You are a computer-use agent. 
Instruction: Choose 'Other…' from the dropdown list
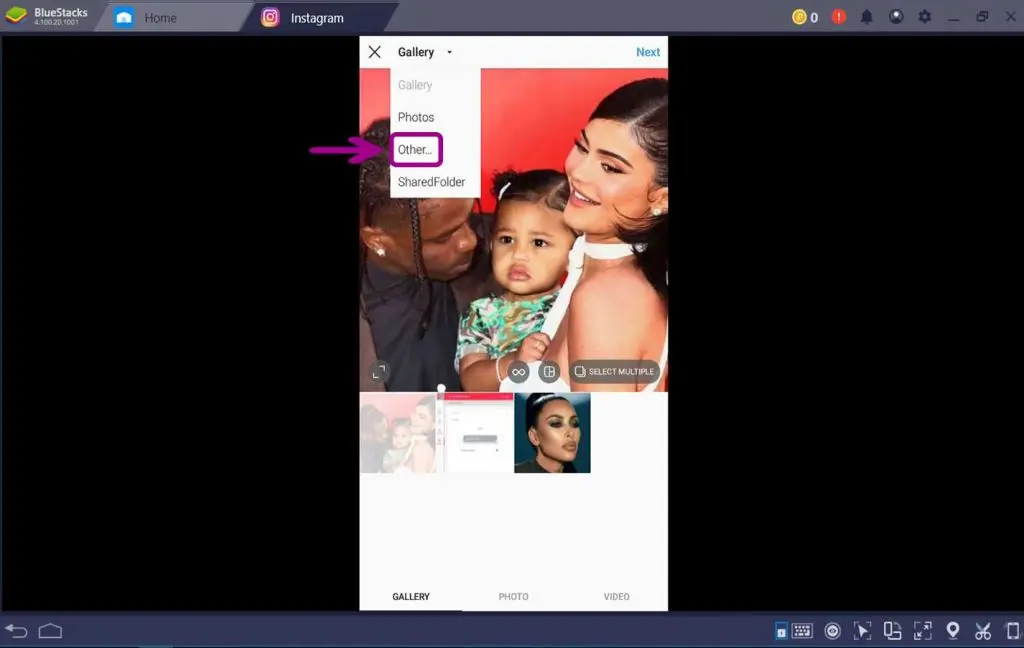415,150
